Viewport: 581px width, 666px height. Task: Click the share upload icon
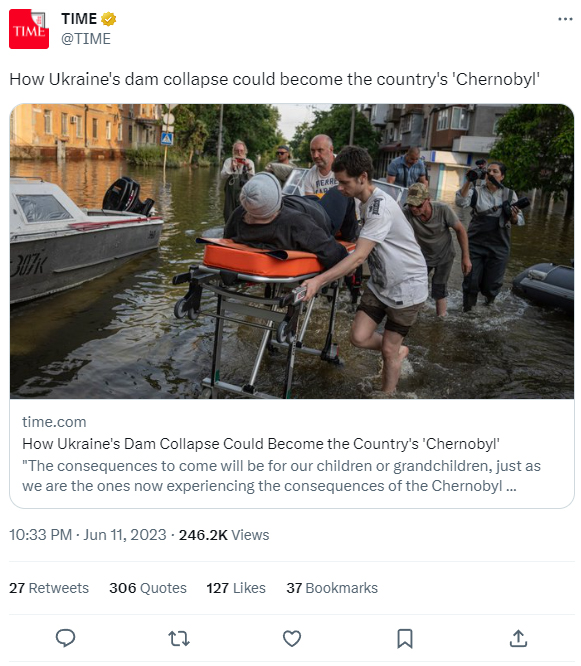pyautogui.click(x=518, y=638)
